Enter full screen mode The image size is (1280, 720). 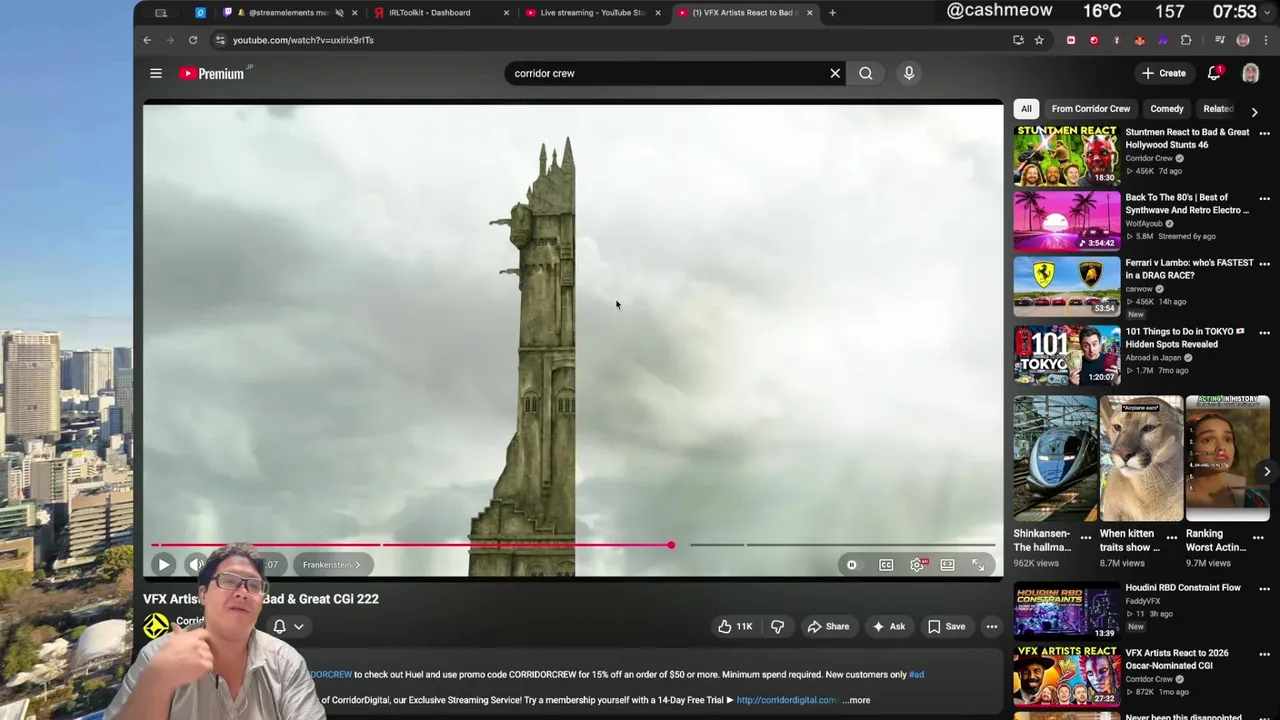tap(978, 565)
